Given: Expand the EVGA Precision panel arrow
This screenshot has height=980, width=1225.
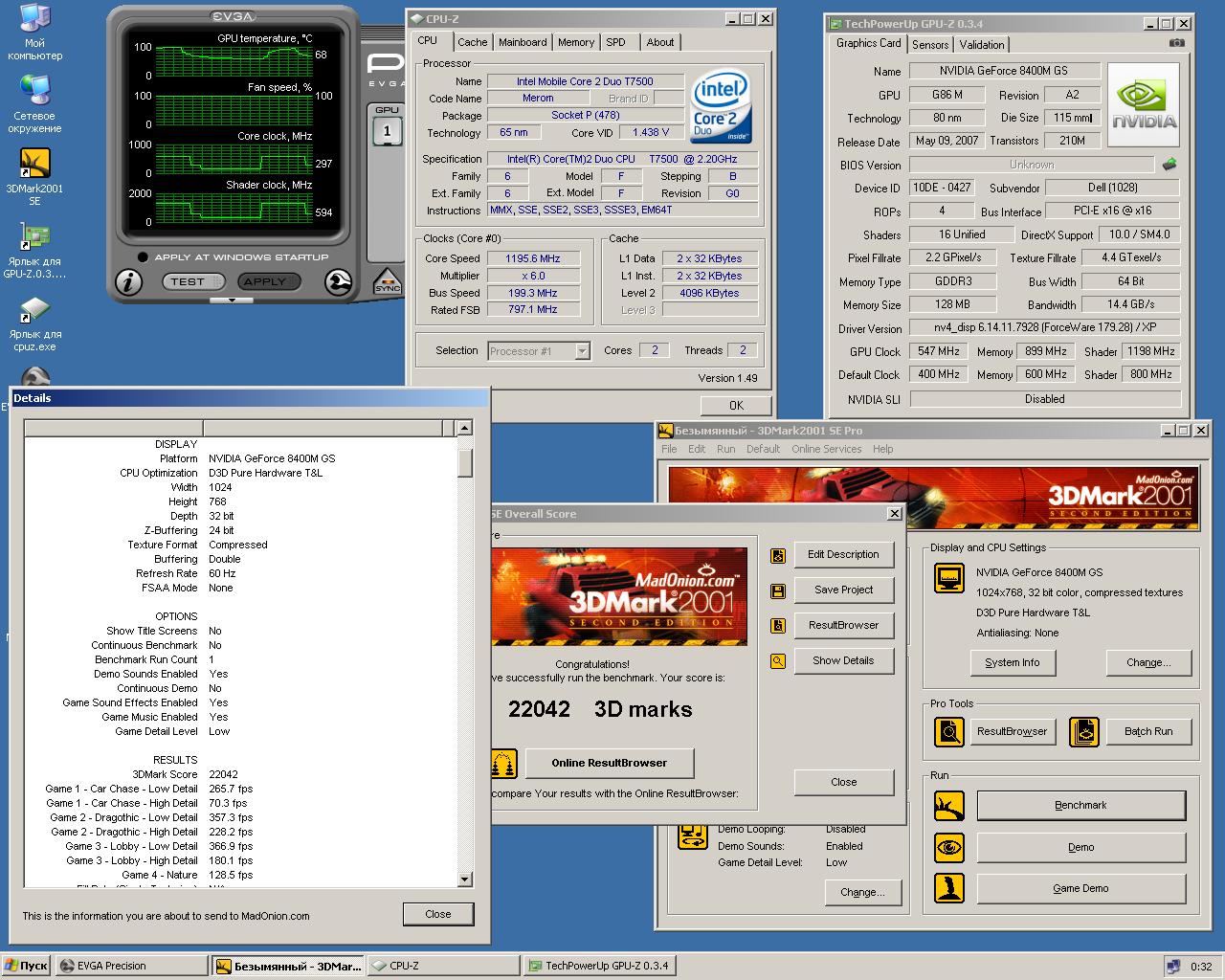Looking at the screenshot, I should click(x=231, y=301).
